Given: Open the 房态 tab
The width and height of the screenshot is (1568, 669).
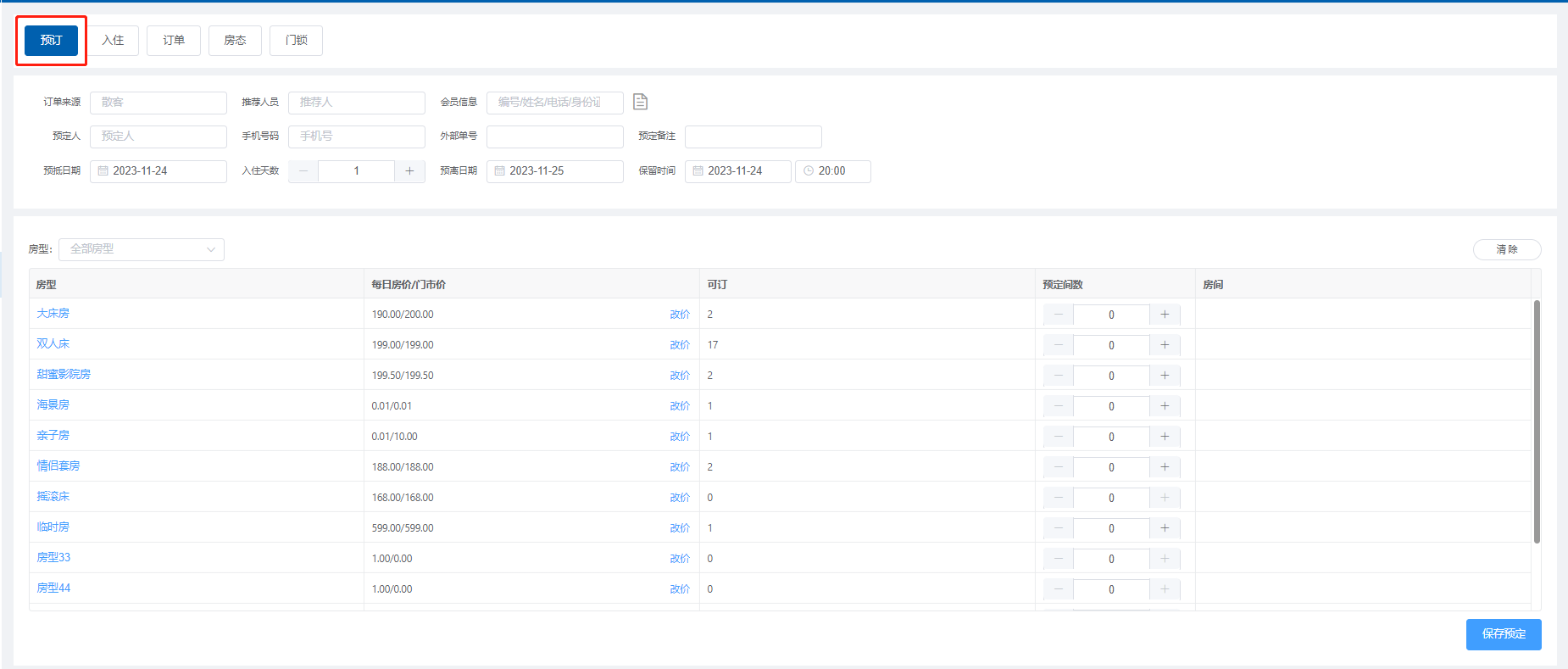Looking at the screenshot, I should 235,41.
